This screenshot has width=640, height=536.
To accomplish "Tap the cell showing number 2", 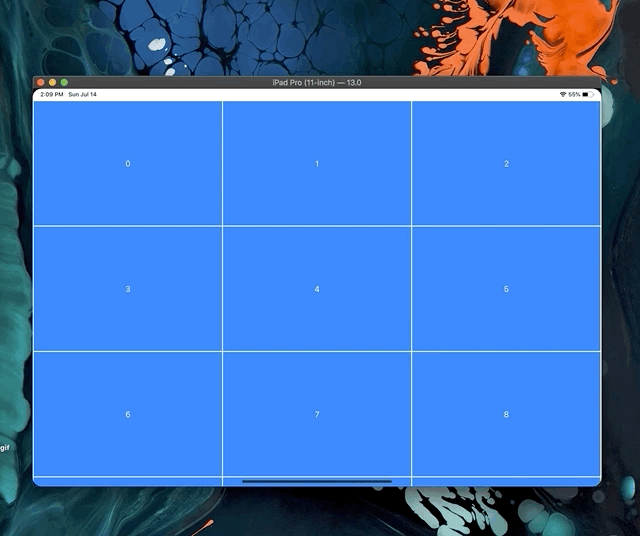I will (x=506, y=163).
